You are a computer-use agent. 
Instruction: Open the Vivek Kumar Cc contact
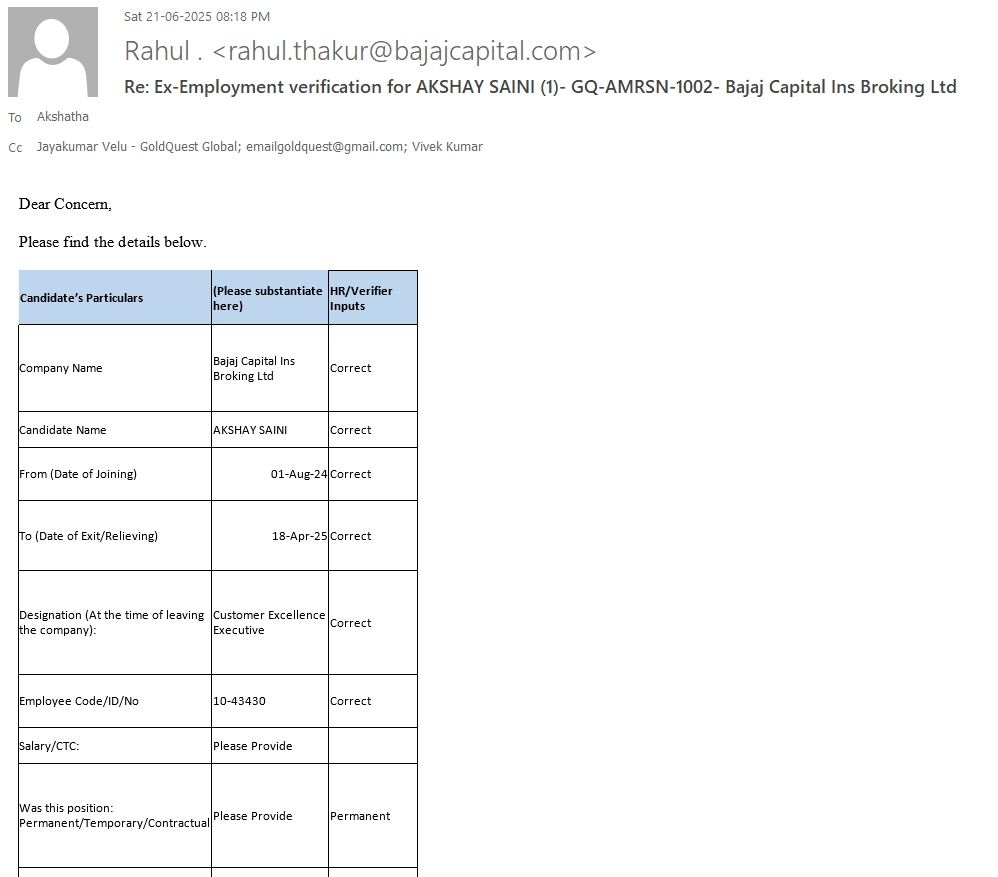pyautogui.click(x=447, y=147)
